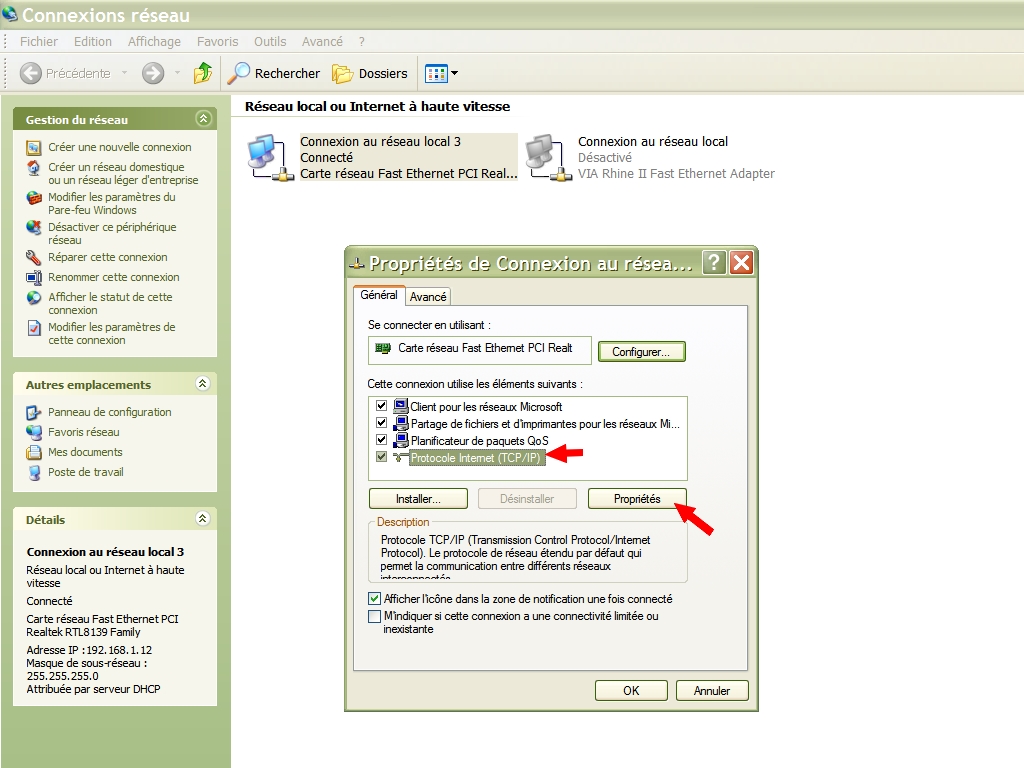Click the Configurer... button
The image size is (1024, 768).
pos(642,351)
